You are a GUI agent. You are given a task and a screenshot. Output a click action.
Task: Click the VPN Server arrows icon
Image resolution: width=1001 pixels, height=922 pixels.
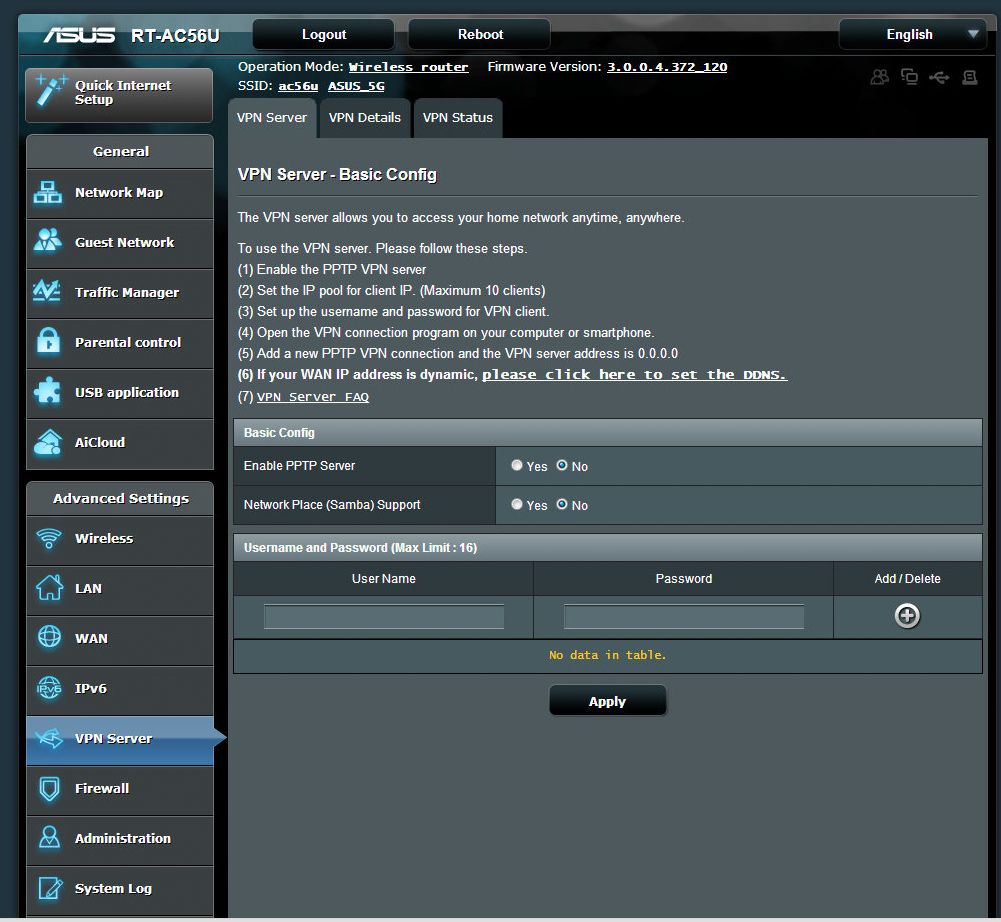coord(49,738)
